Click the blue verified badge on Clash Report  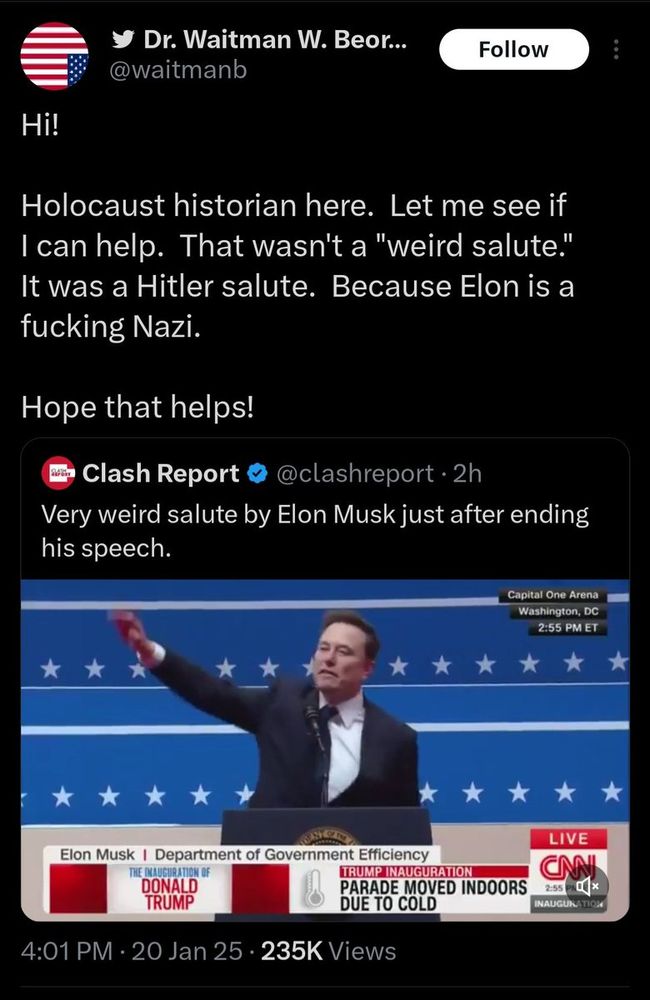tap(256, 473)
